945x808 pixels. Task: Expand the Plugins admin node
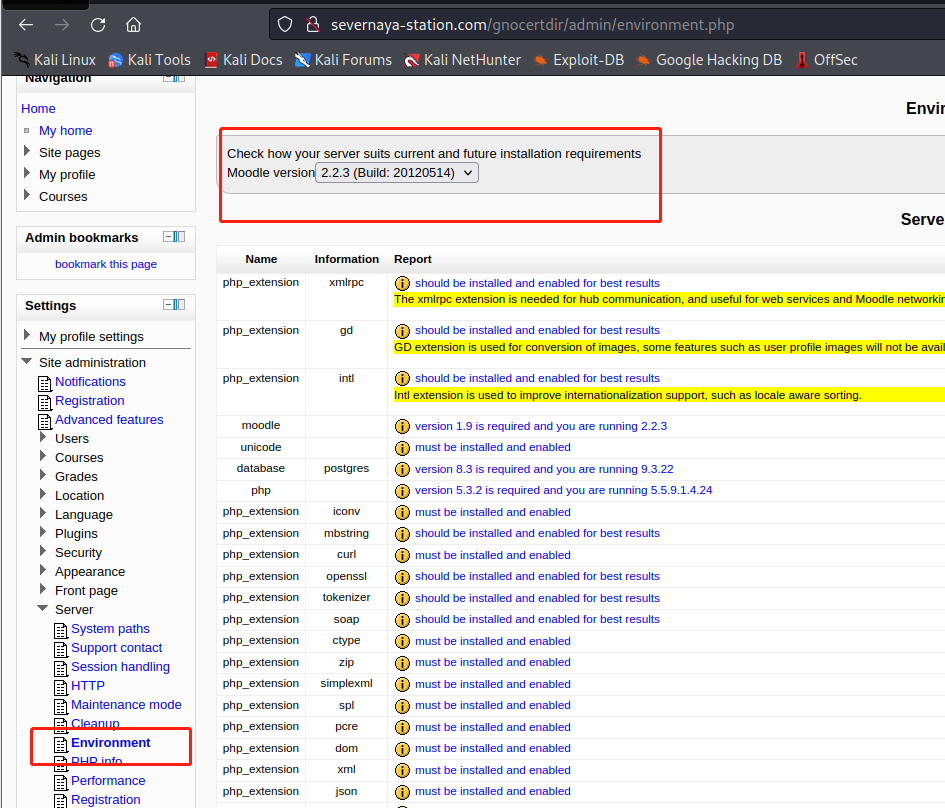coord(43,533)
